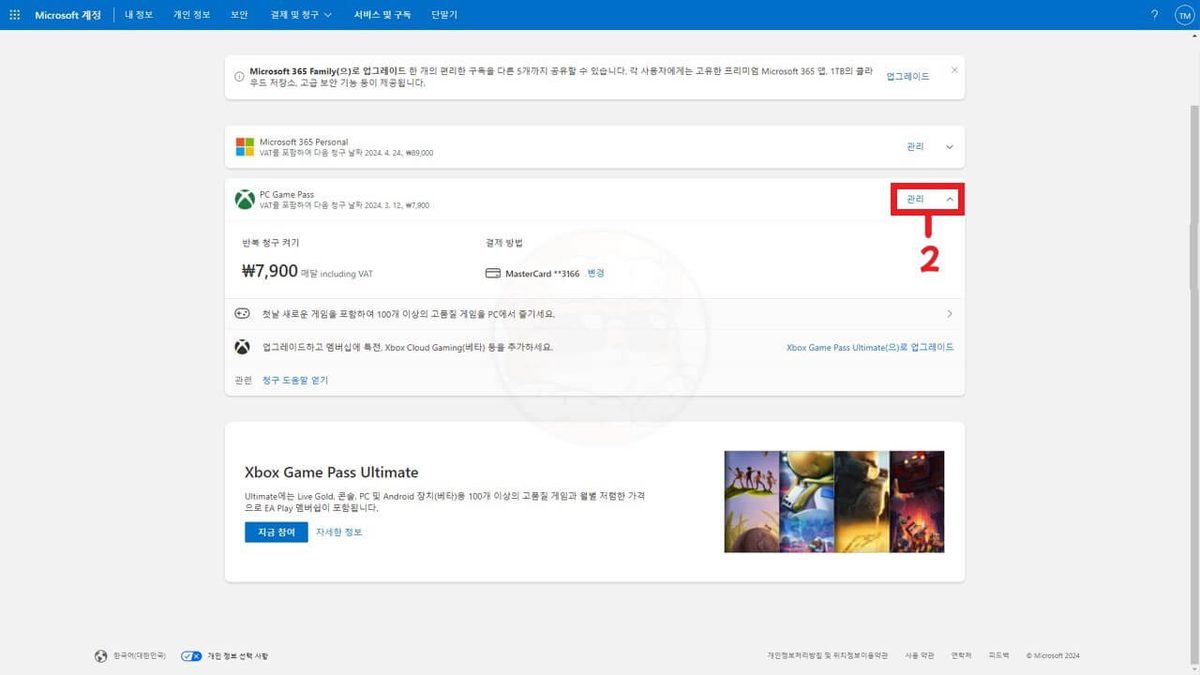Open the 내 정보 tab
The image size is (1200, 675).
click(139, 15)
